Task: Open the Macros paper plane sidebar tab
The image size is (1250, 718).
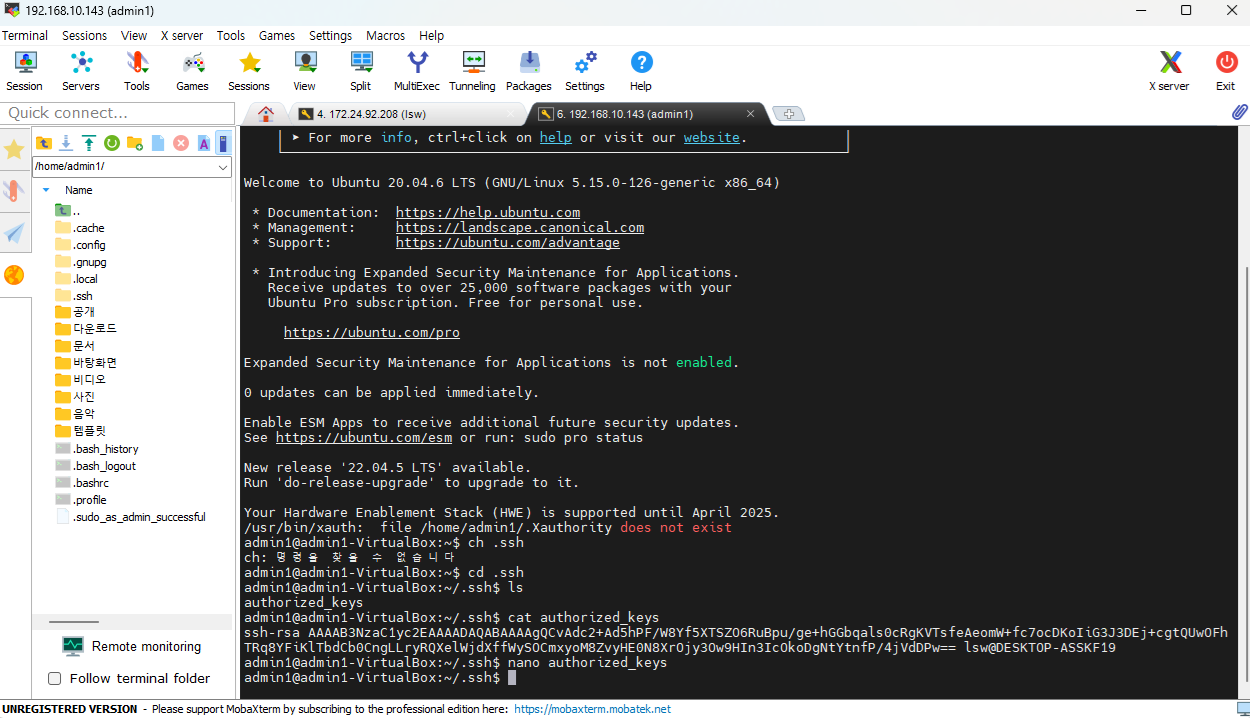Action: (x=14, y=233)
